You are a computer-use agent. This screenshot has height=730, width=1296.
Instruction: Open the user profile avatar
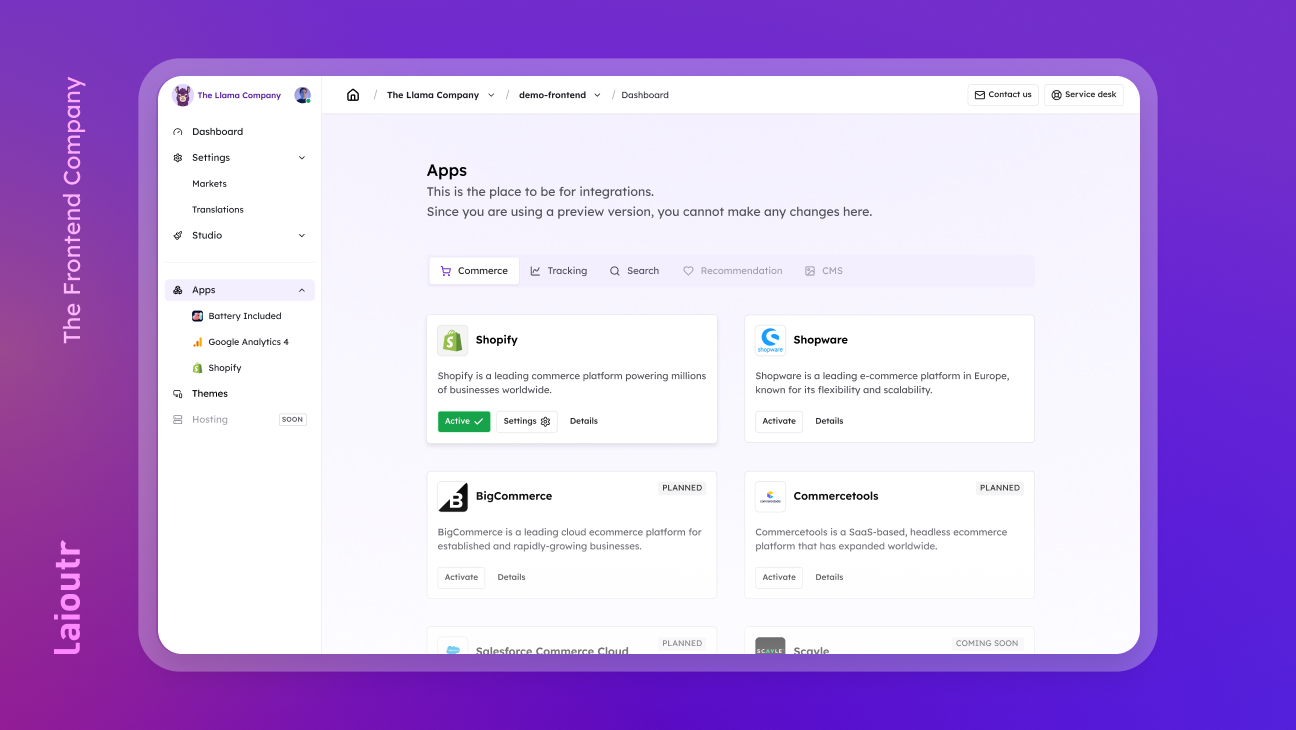(303, 96)
